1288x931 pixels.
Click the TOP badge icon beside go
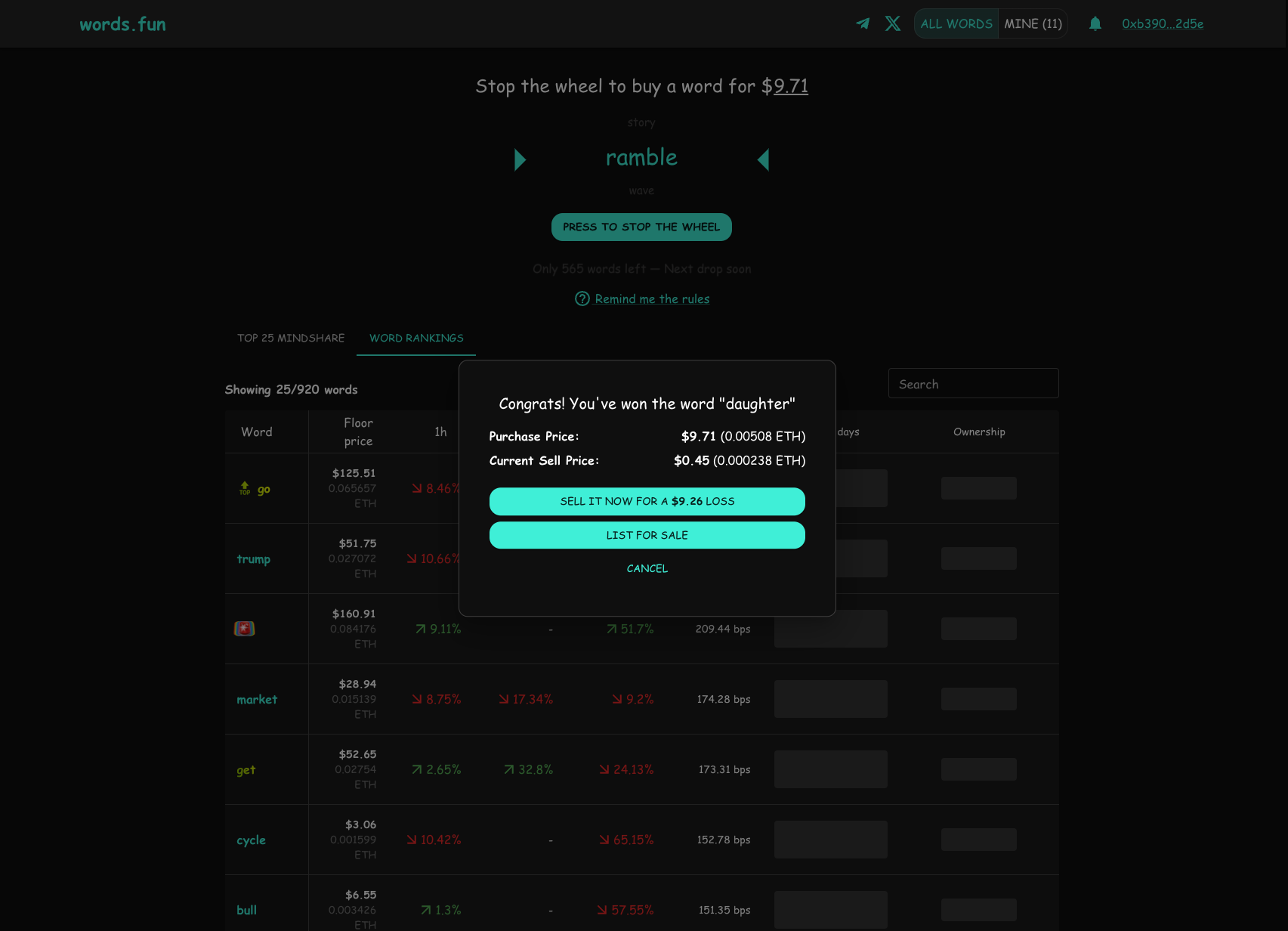(245, 488)
